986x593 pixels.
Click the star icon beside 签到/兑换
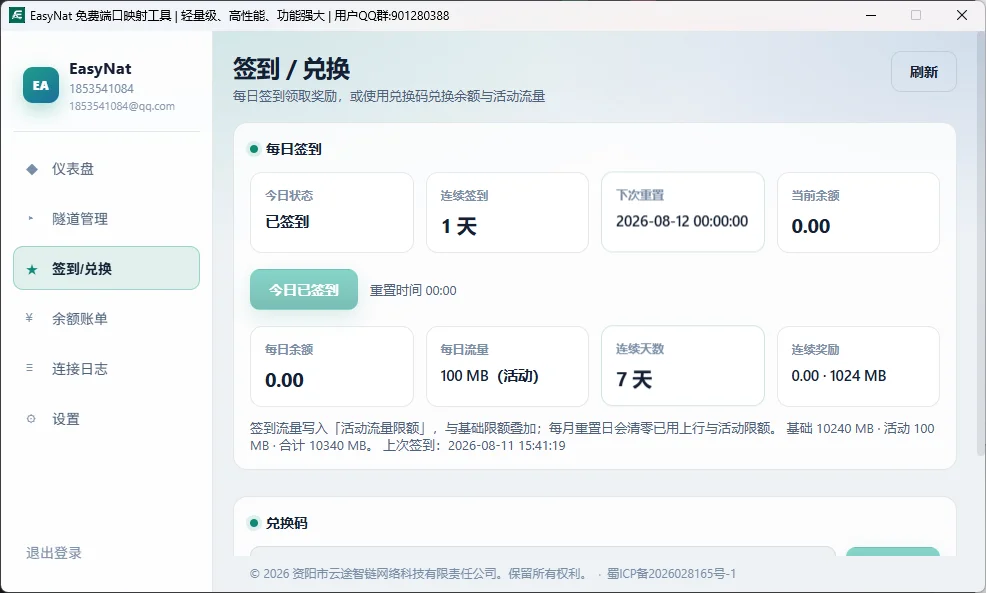31,269
